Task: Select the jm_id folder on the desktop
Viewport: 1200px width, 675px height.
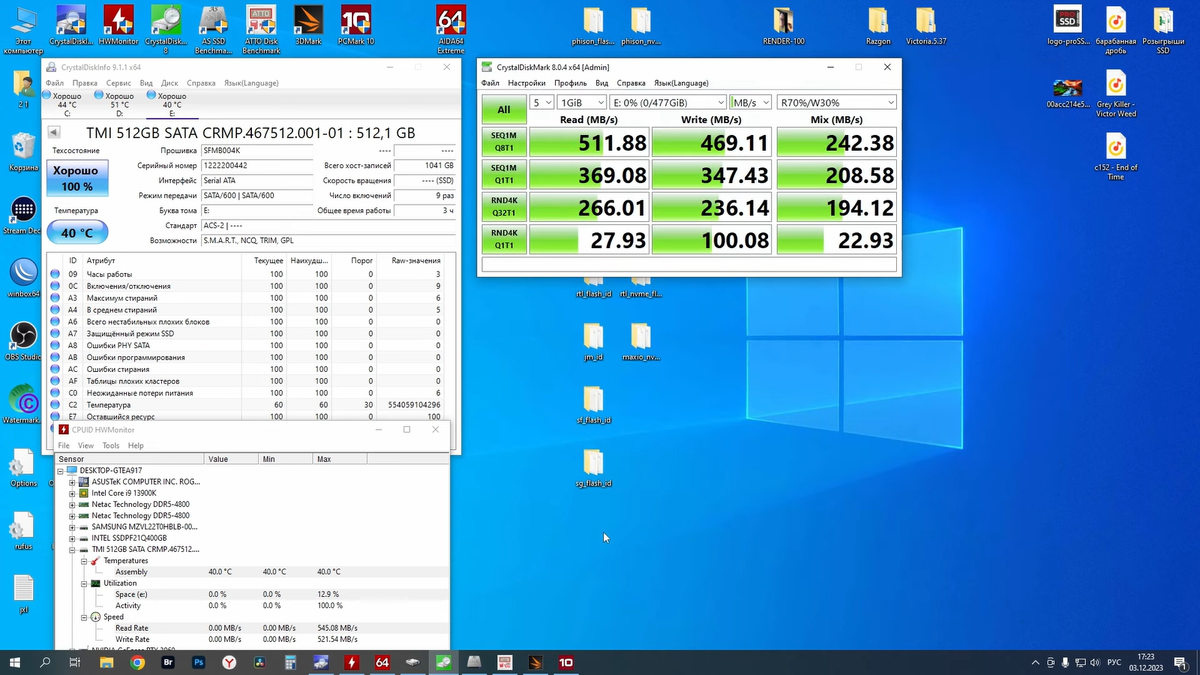Action: [x=593, y=342]
